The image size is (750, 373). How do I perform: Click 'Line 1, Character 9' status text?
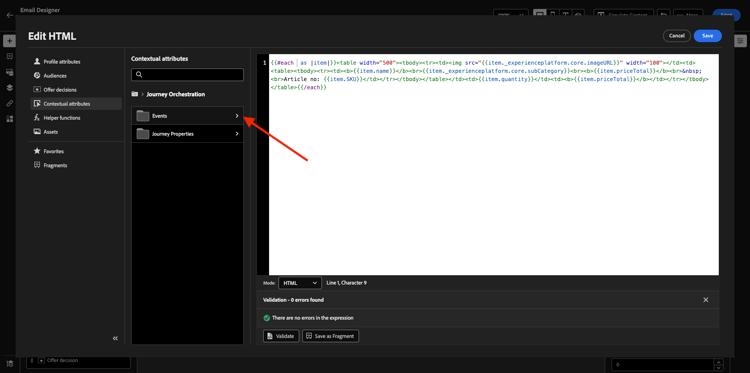point(346,283)
